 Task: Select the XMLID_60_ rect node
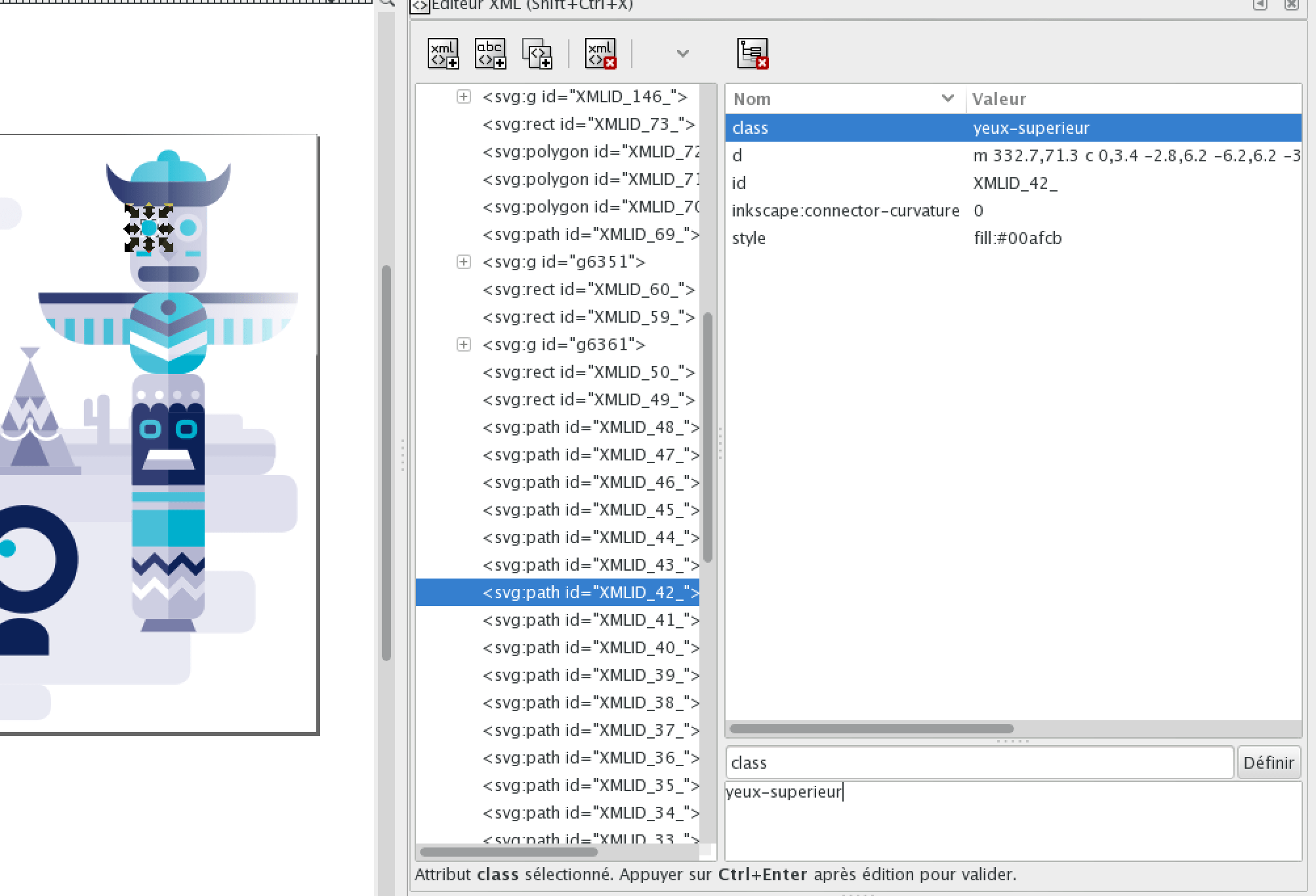pos(588,290)
